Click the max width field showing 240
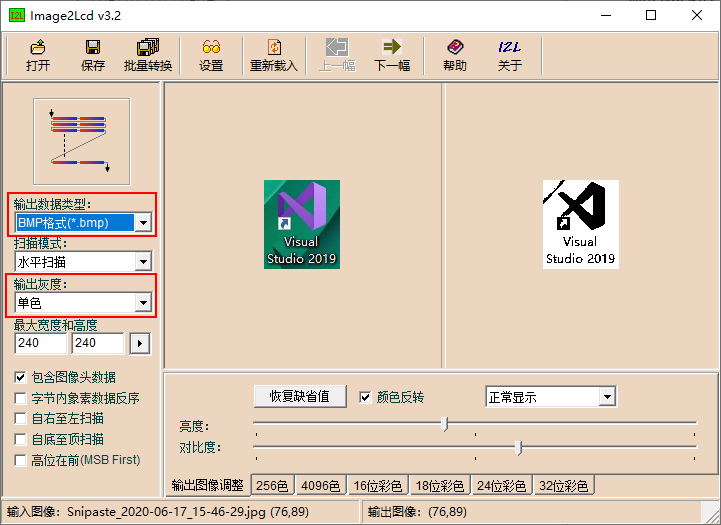The width and height of the screenshot is (721, 525). pos(40,343)
